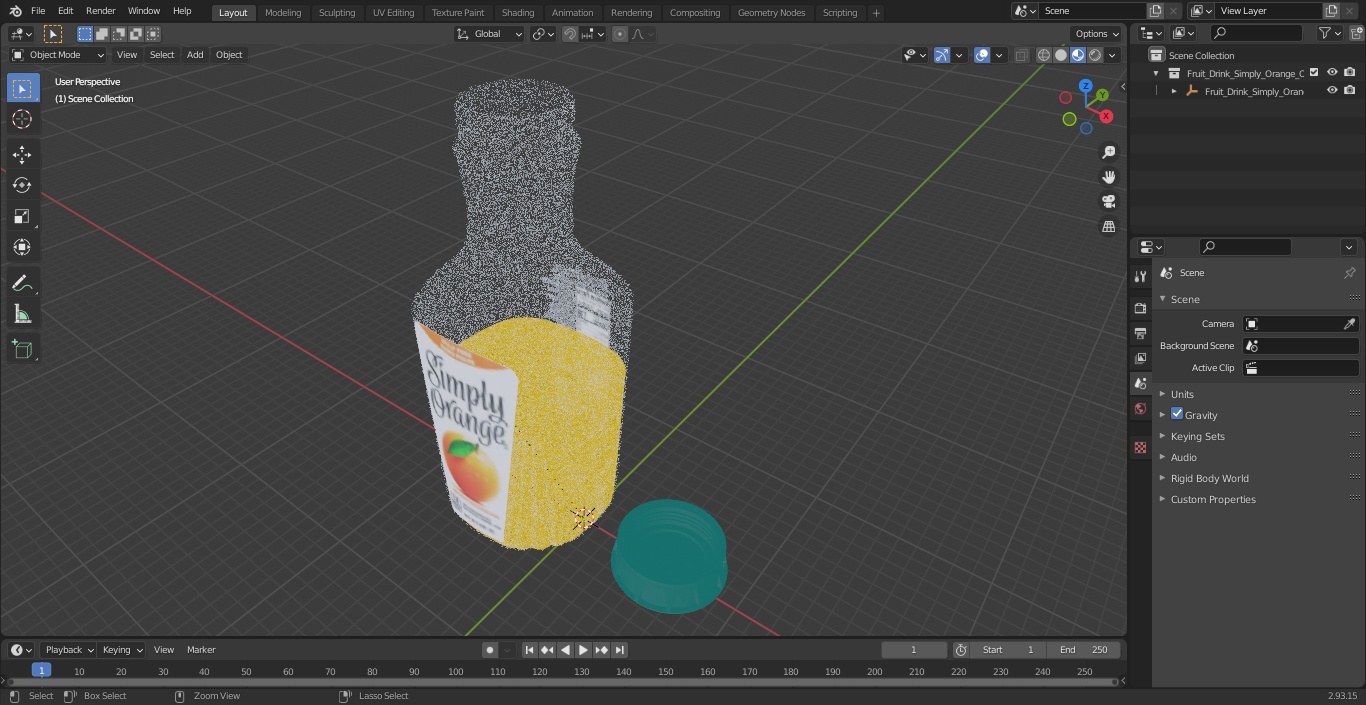Switch to wireframe viewport shading
This screenshot has width=1366, height=705.
pos(1043,55)
